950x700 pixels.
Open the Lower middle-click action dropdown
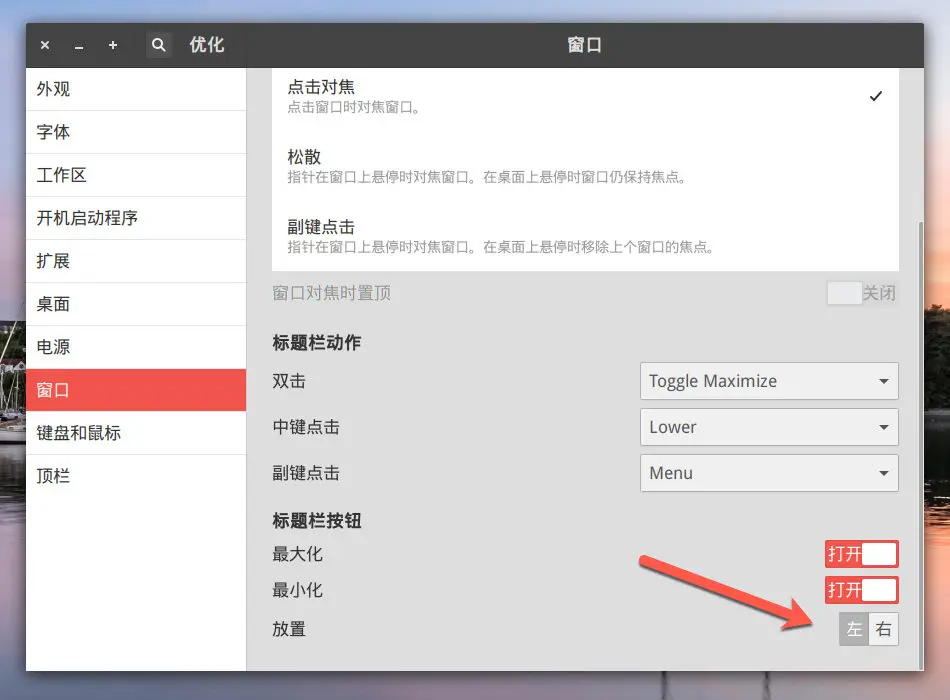click(769, 427)
